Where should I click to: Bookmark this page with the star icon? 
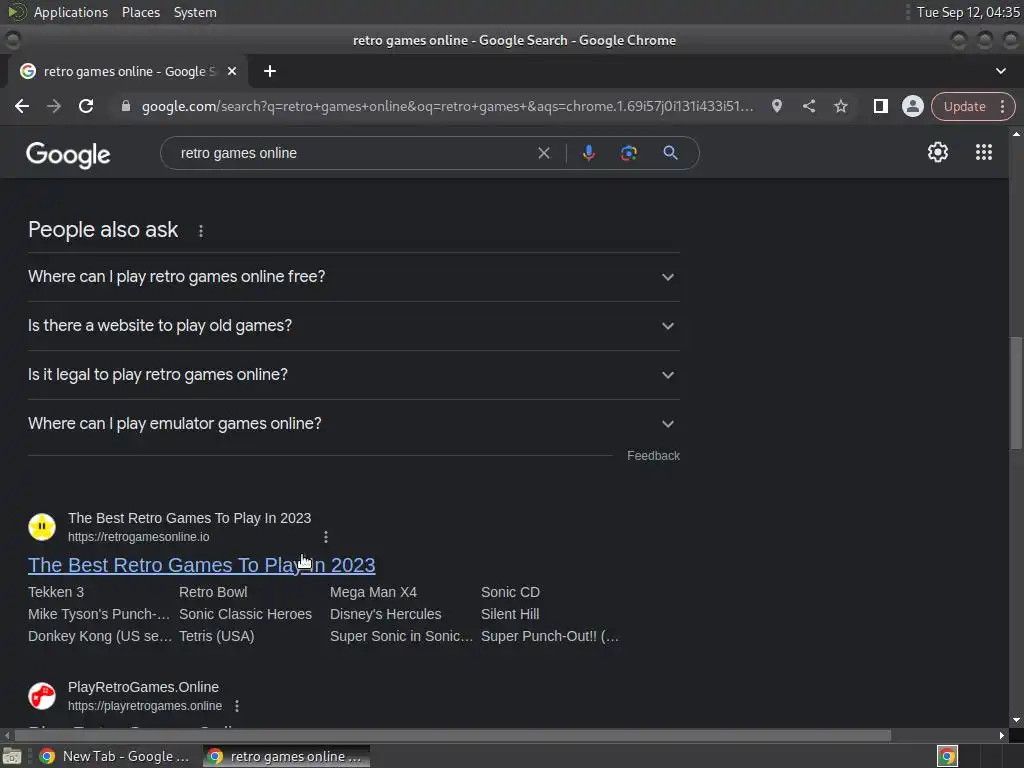pos(841,106)
